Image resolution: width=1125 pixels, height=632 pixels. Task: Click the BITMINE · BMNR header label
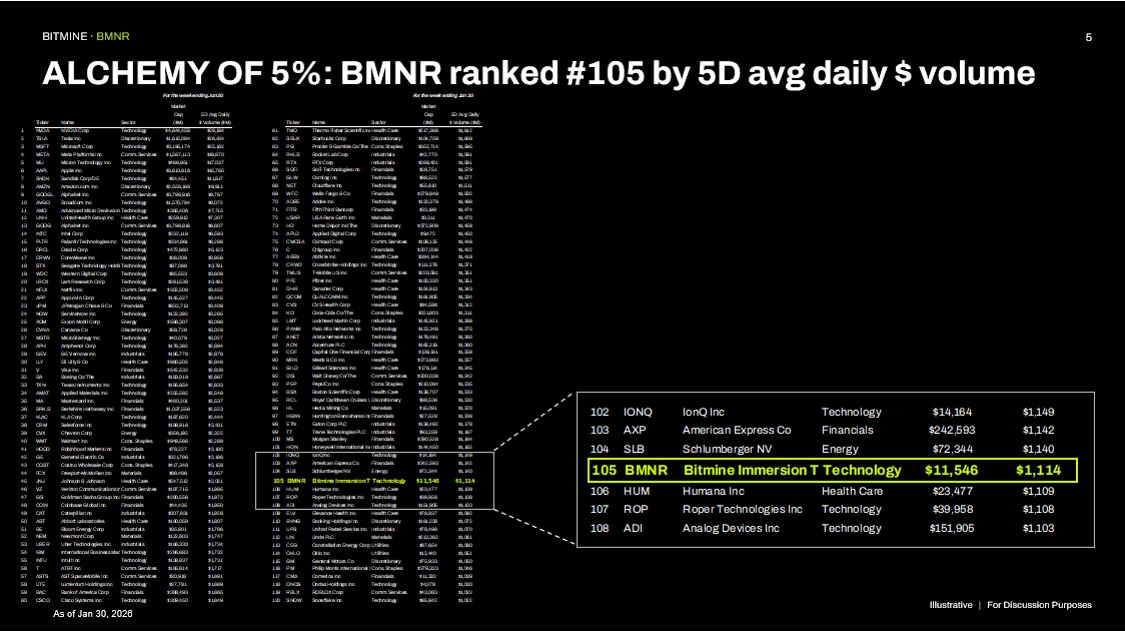click(85, 36)
